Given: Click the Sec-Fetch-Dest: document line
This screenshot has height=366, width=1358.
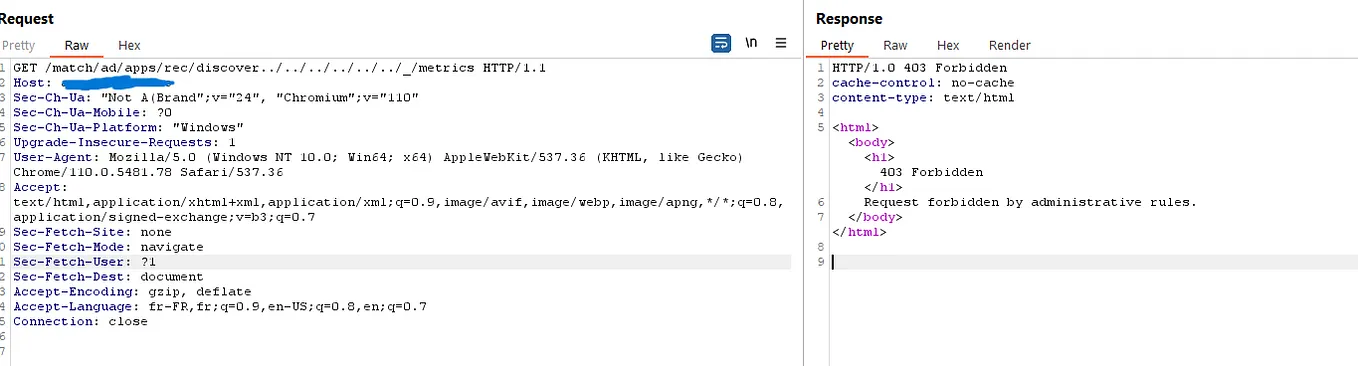Looking at the screenshot, I should tap(108, 277).
